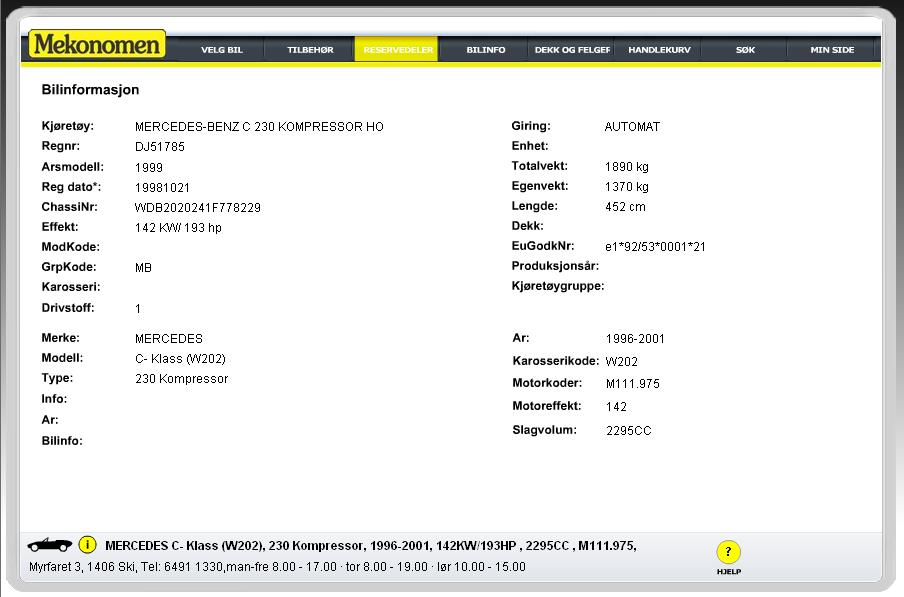This screenshot has height=597, width=904.
Task: Click registration date 19981021
Action: (x=162, y=188)
